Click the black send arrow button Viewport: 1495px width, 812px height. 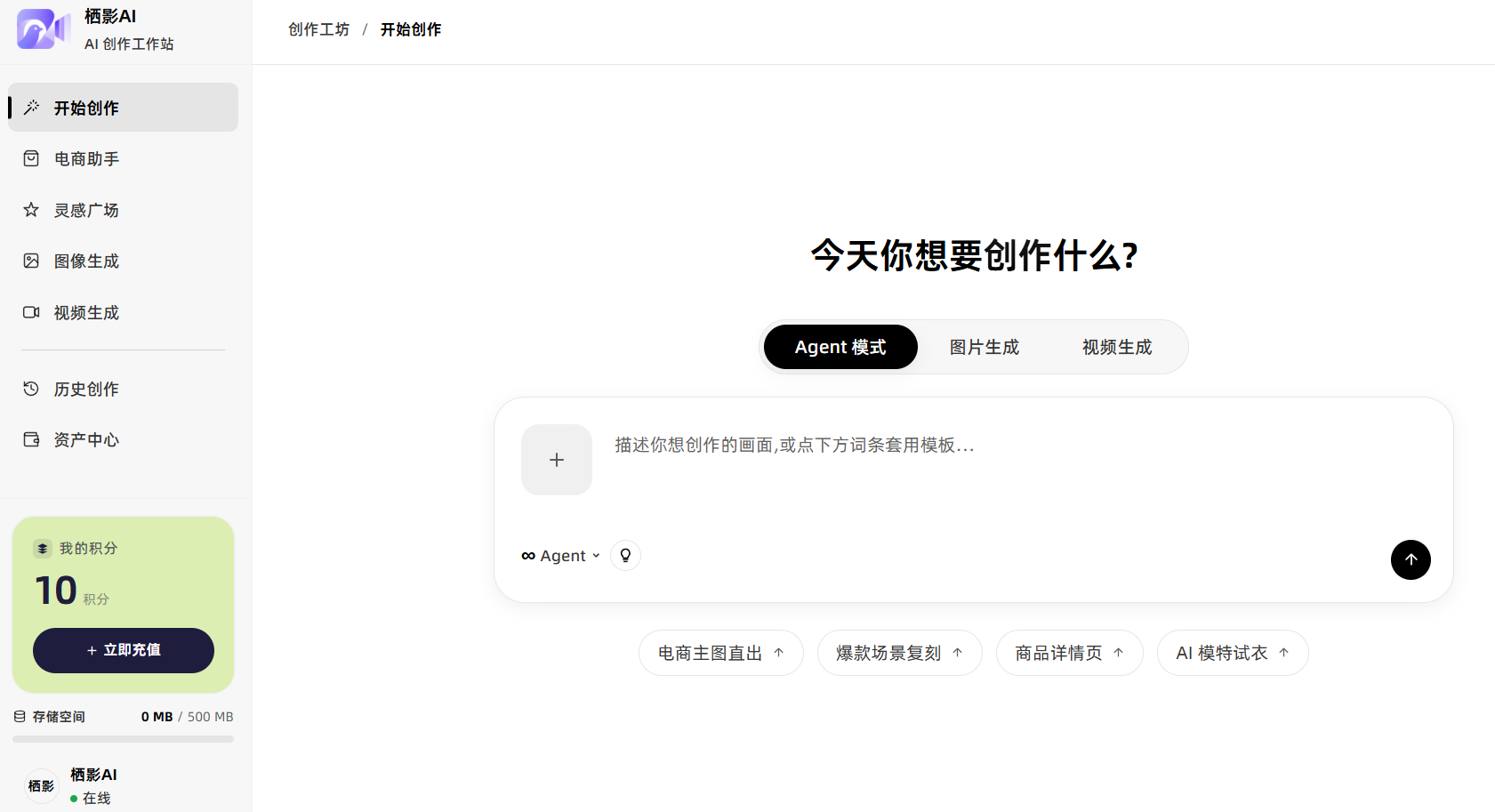click(1411, 560)
